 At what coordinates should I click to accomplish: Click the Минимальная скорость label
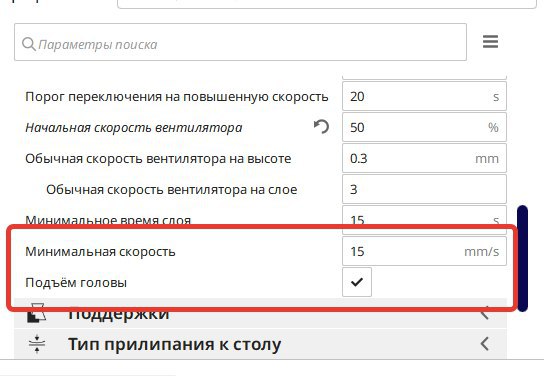click(x=100, y=251)
